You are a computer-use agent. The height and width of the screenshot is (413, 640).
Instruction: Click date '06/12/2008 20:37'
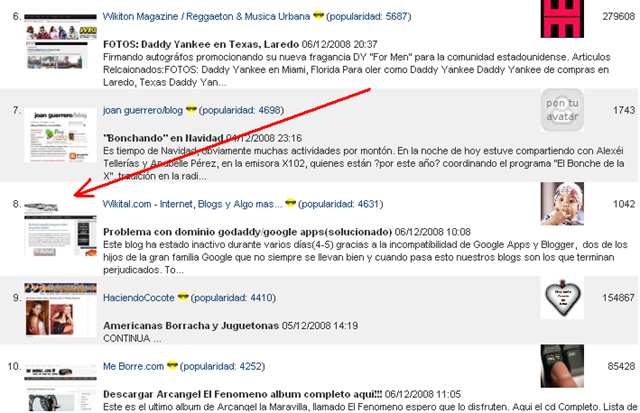(x=340, y=44)
